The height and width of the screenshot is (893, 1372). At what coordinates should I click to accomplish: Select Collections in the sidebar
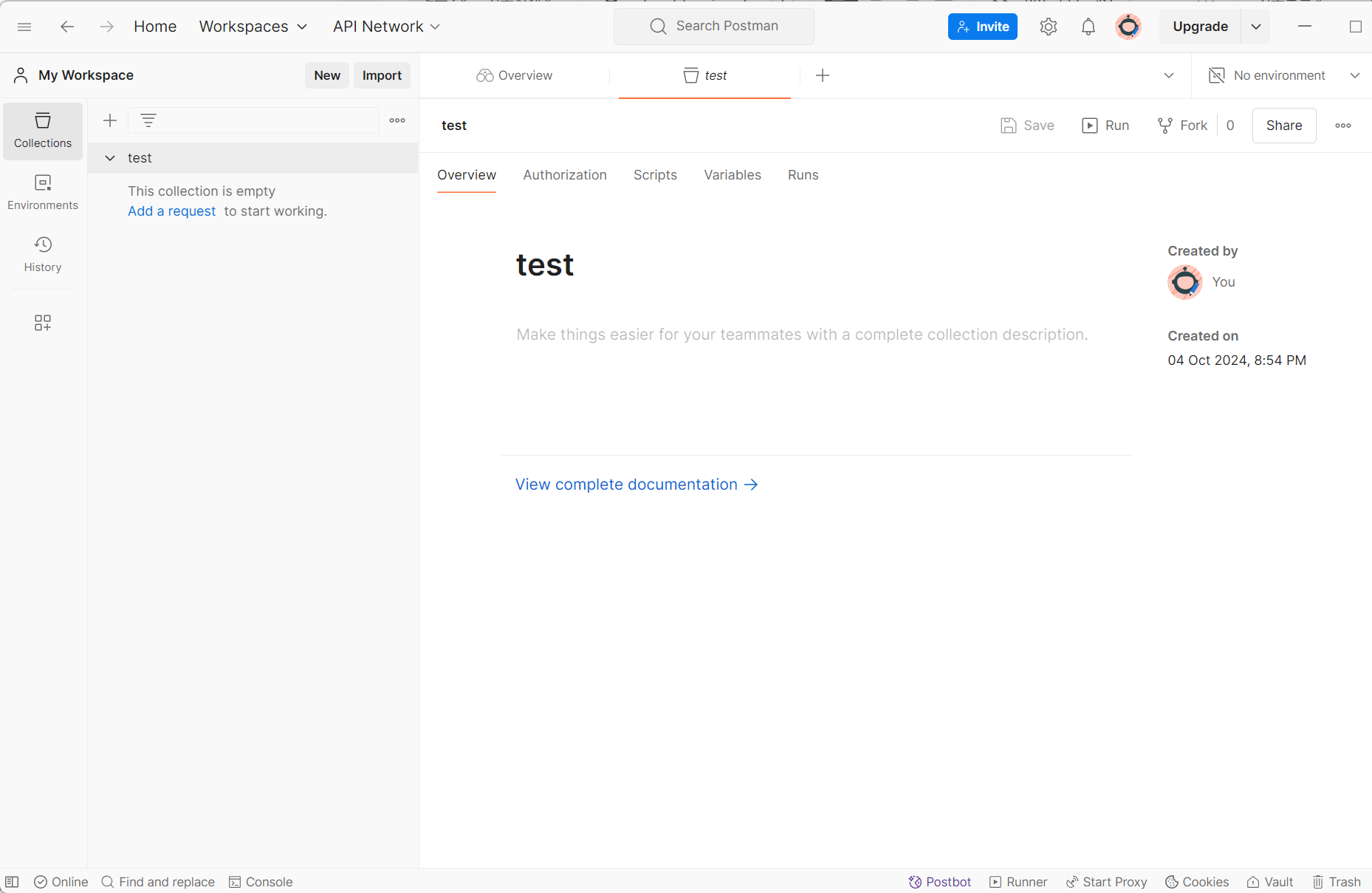[x=43, y=131]
